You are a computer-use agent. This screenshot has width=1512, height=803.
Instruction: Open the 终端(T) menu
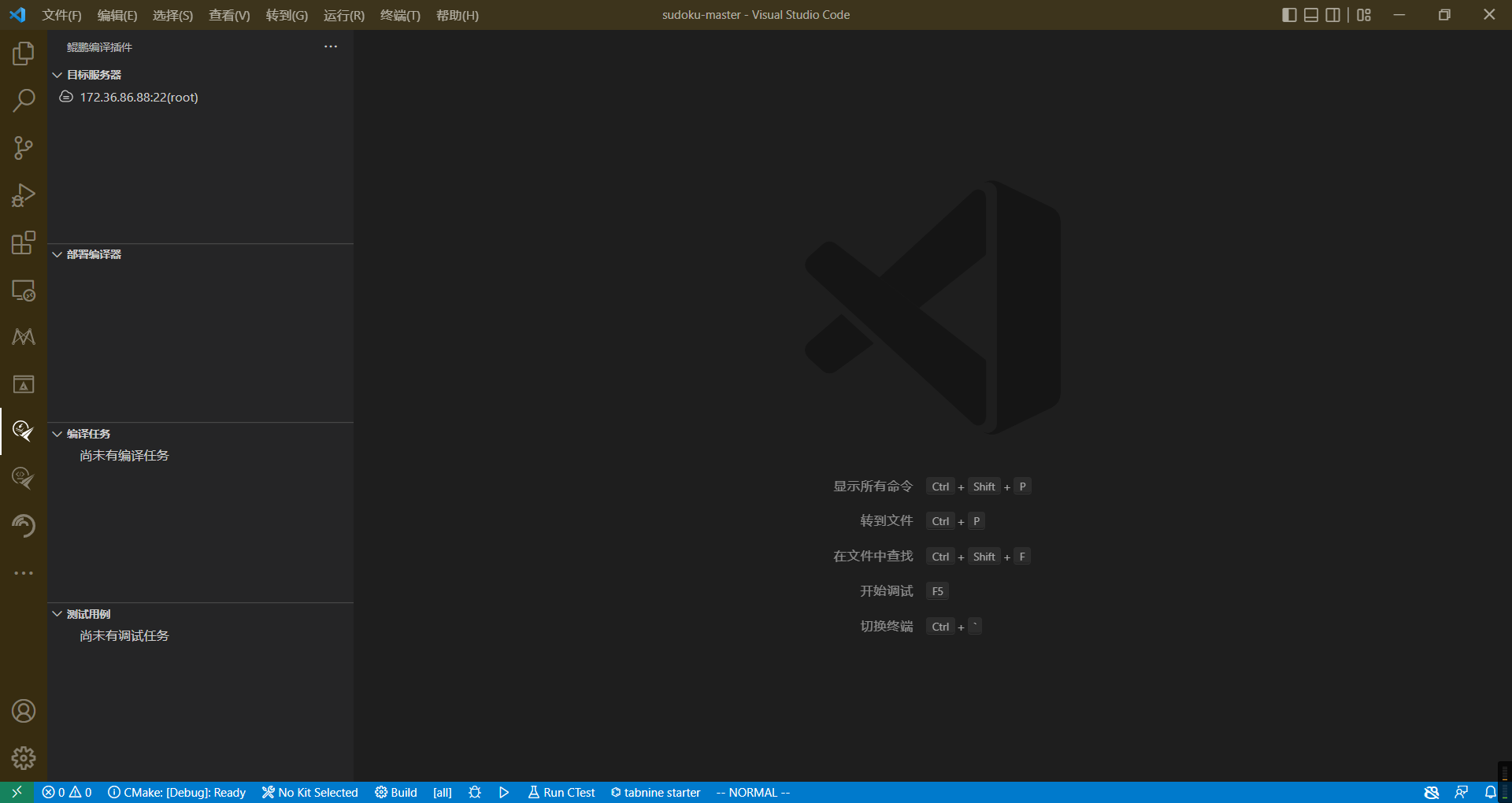[x=400, y=15]
